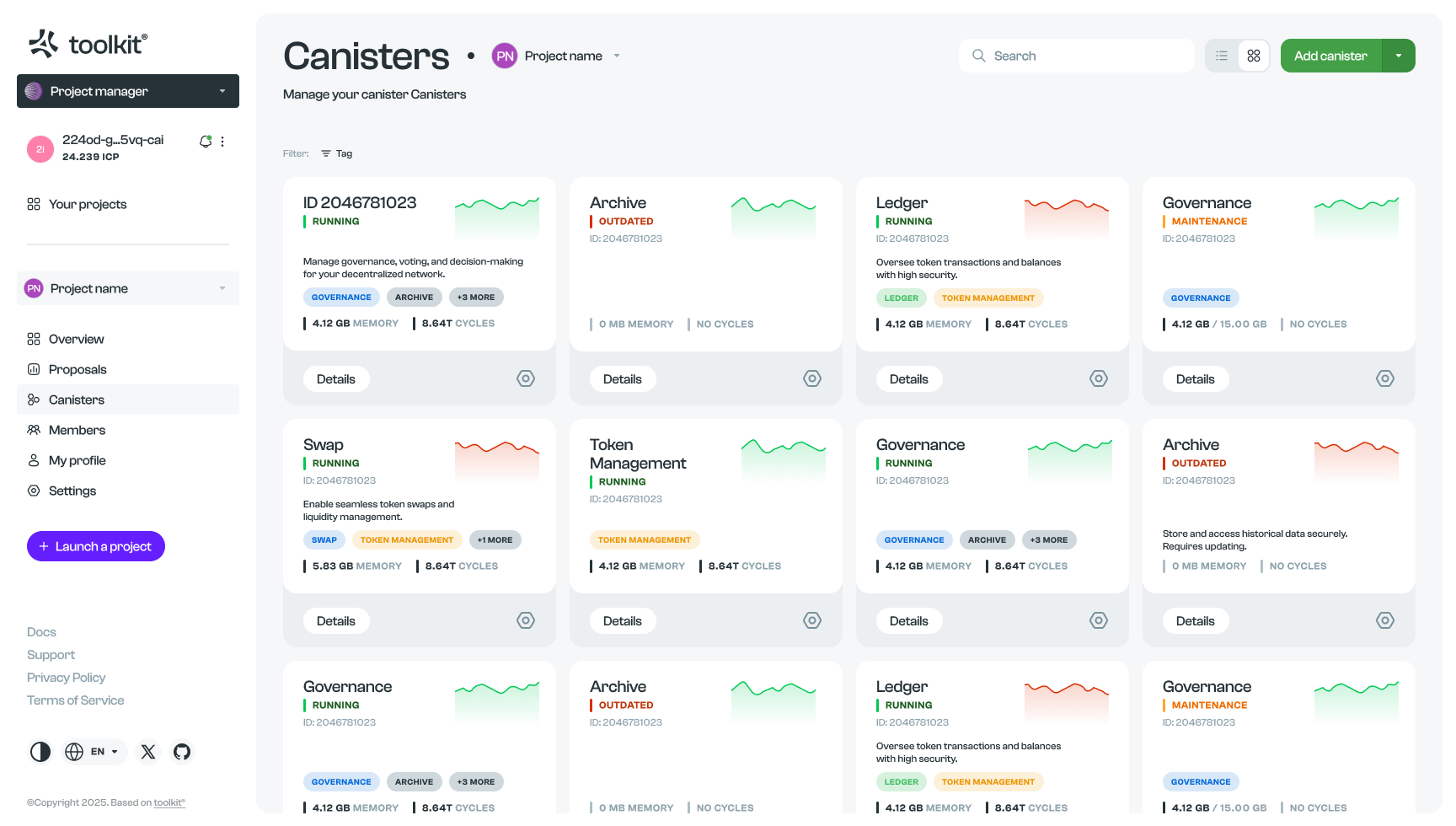Viewport: 1456px width, 826px height.
Task: Open account options three-dot menu
Action: click(222, 142)
